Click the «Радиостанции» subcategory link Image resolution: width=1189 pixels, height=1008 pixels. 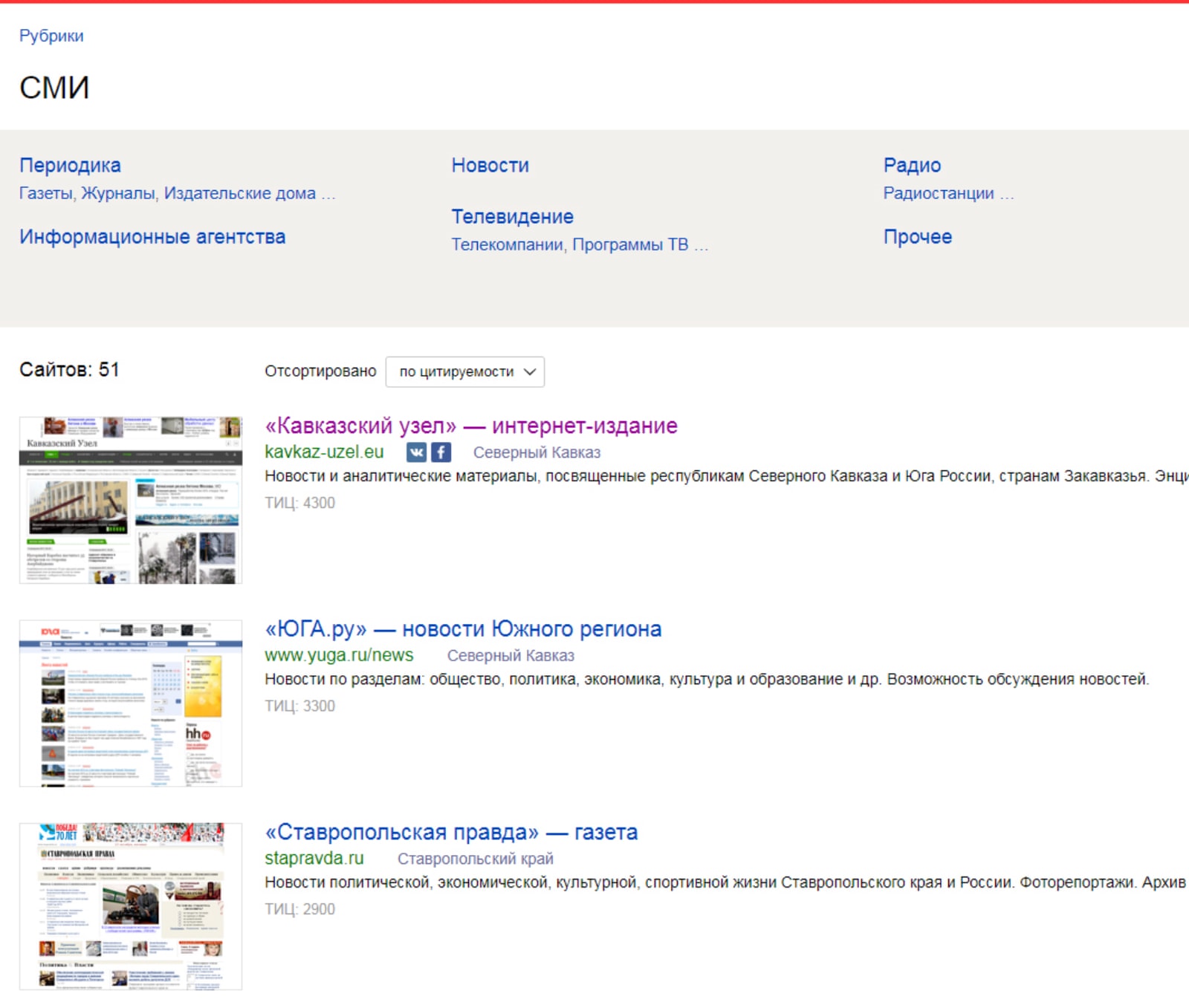(x=938, y=193)
